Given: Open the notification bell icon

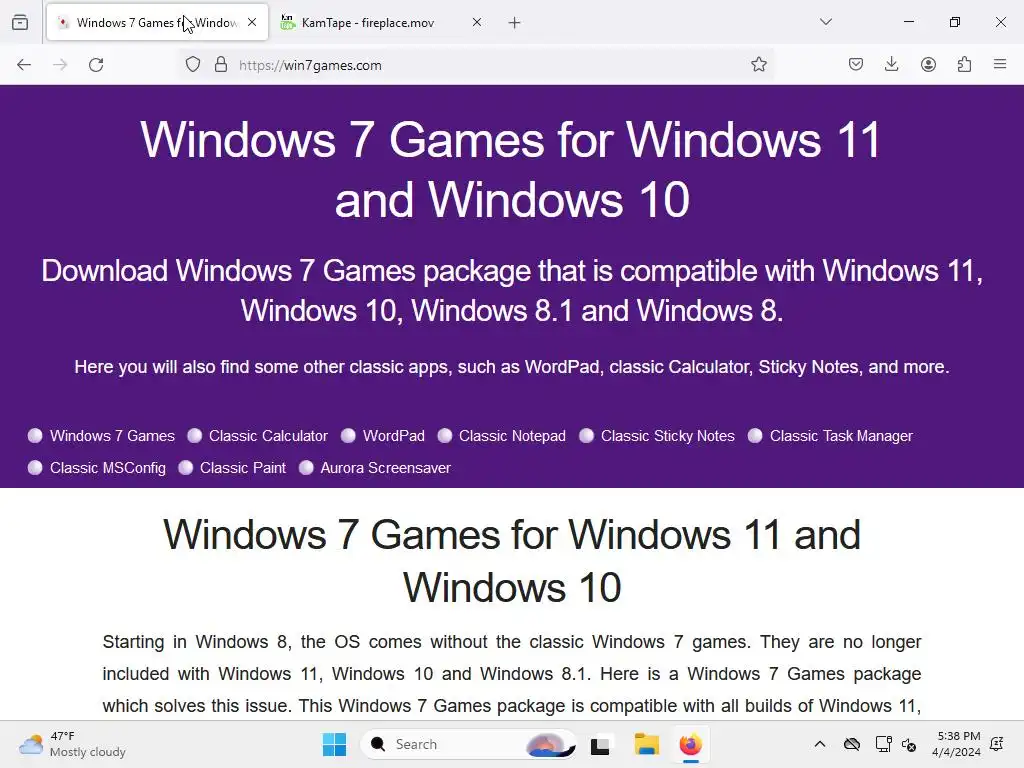Looking at the screenshot, I should pyautogui.click(x=997, y=744).
